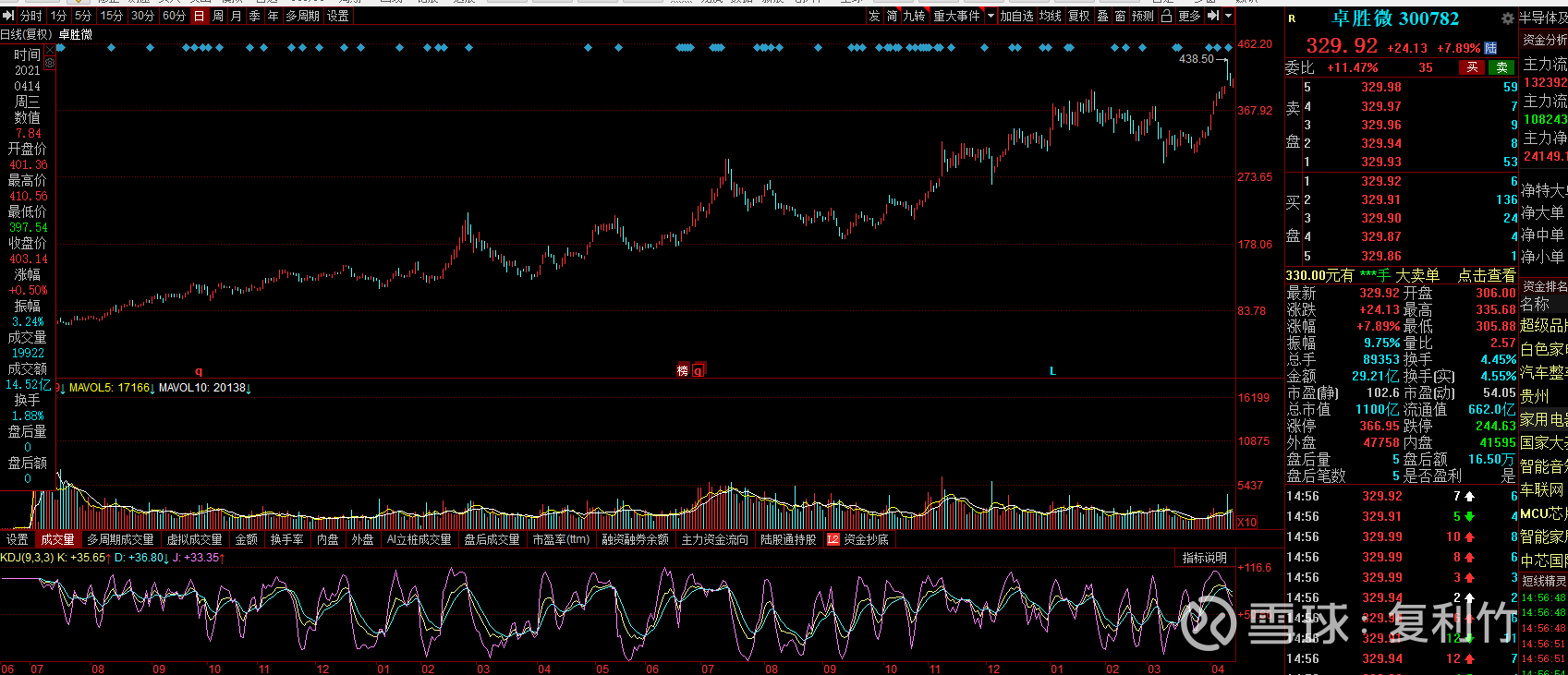This screenshot has height=675, width=1568.
Task: Click the 榜 marker on the chart baseline
Action: pos(683,370)
